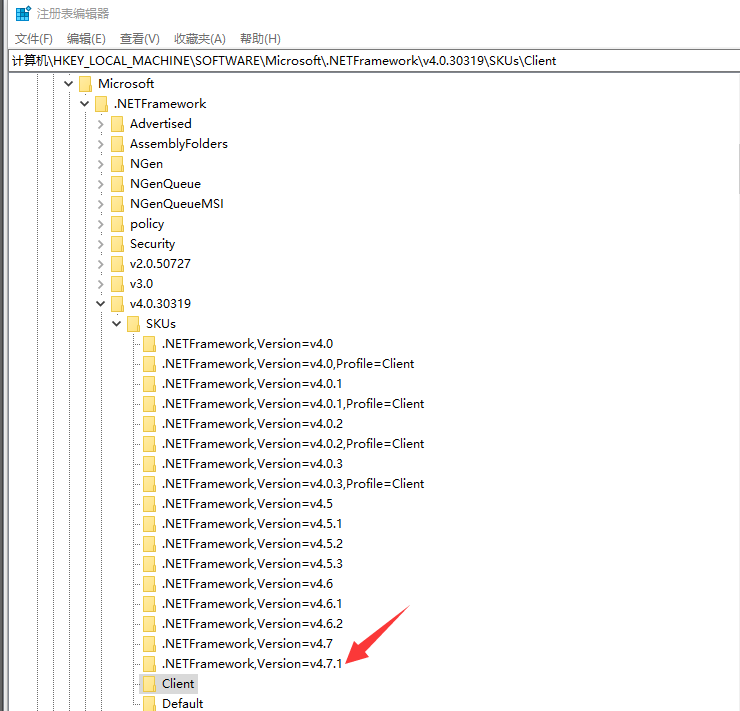Select the NGenQueueMSI key label

(x=177, y=204)
